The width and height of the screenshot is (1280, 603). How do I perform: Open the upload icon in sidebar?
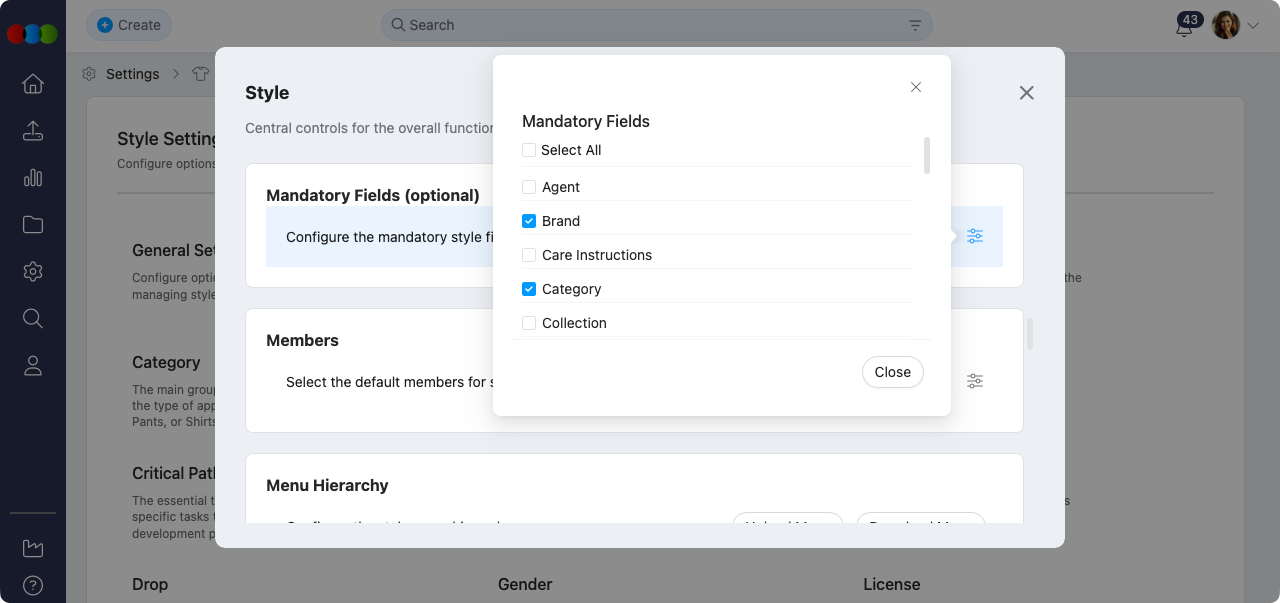pyautogui.click(x=33, y=131)
